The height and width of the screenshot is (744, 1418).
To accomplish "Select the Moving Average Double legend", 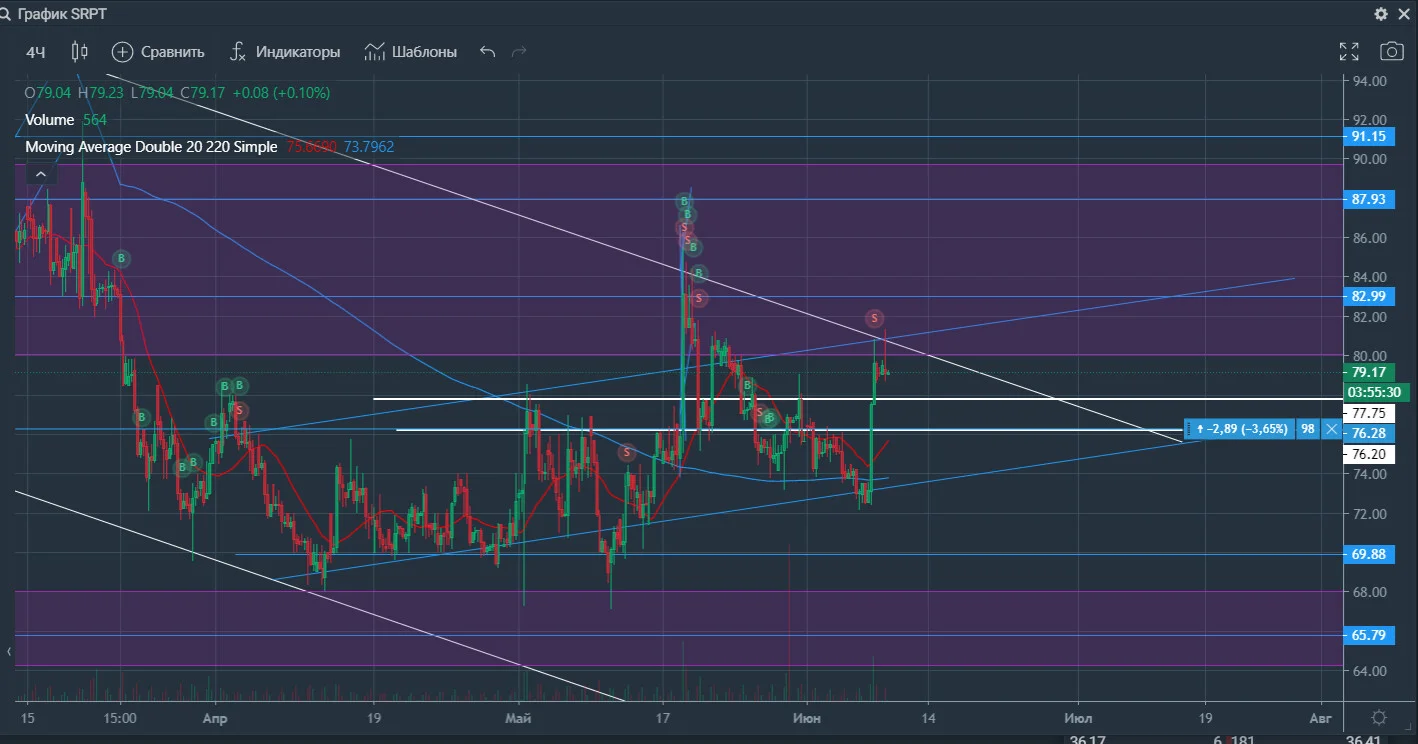I will point(210,147).
